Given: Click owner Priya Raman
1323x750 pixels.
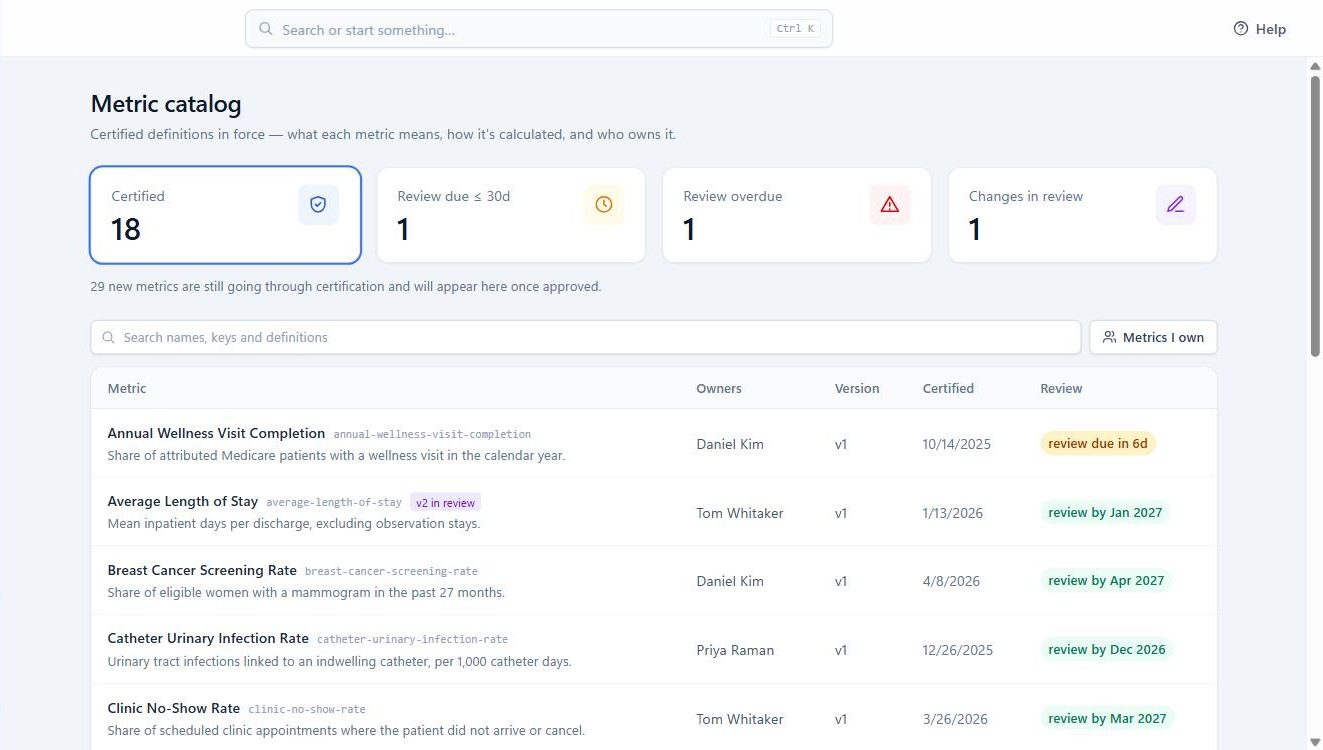Looking at the screenshot, I should click(x=735, y=650).
